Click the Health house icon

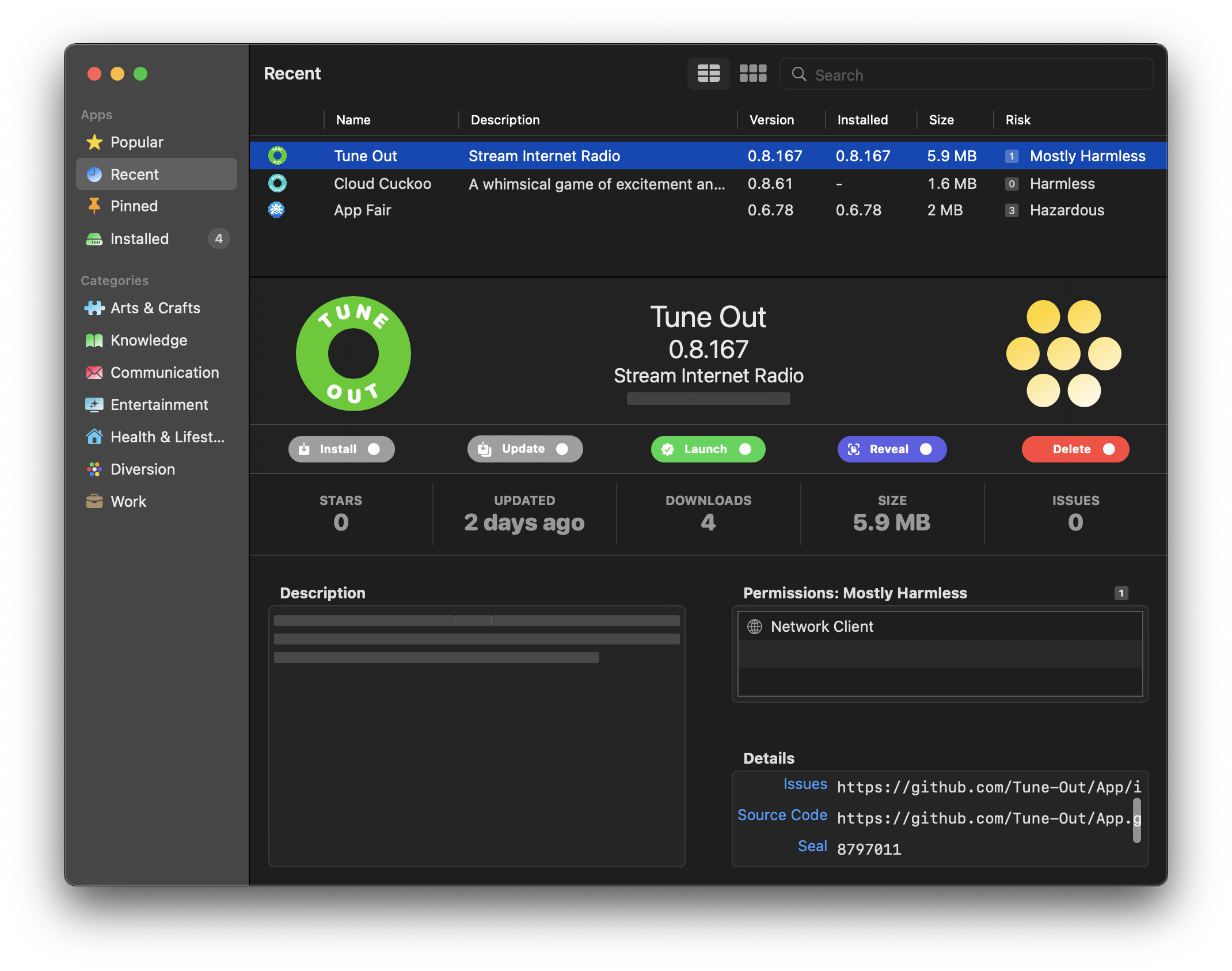coord(94,437)
